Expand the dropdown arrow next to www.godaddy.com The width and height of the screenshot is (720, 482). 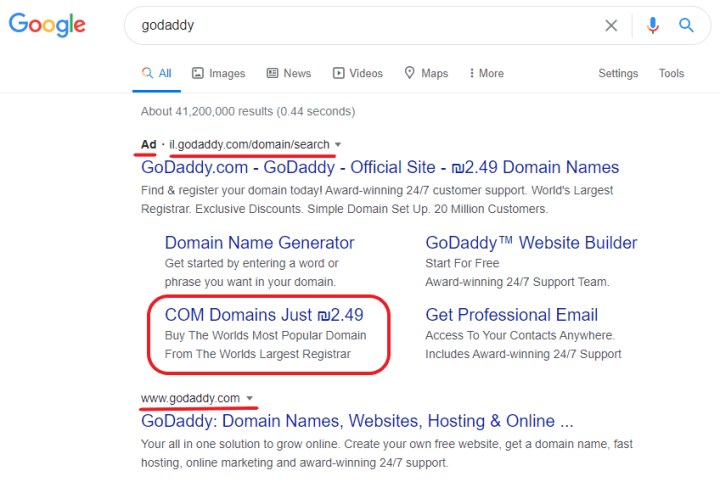click(249, 398)
